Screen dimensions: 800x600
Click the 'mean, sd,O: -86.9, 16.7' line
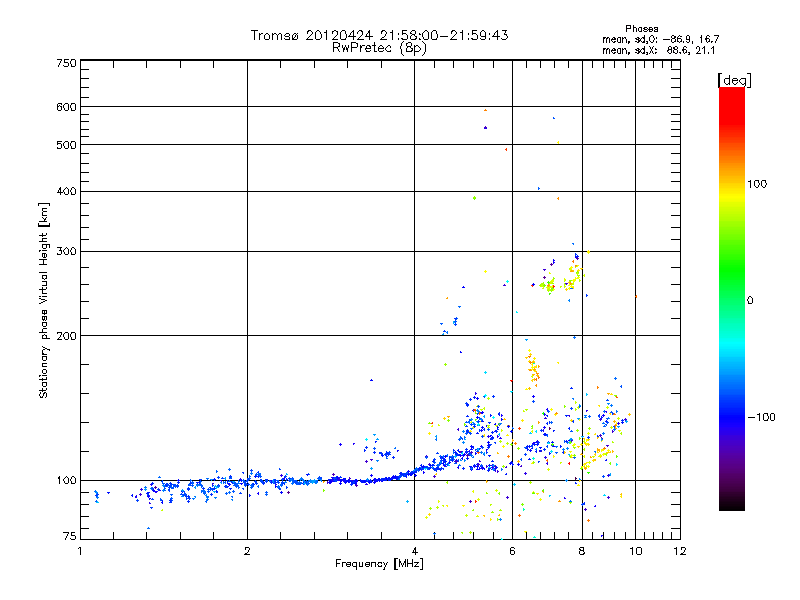(660, 39)
